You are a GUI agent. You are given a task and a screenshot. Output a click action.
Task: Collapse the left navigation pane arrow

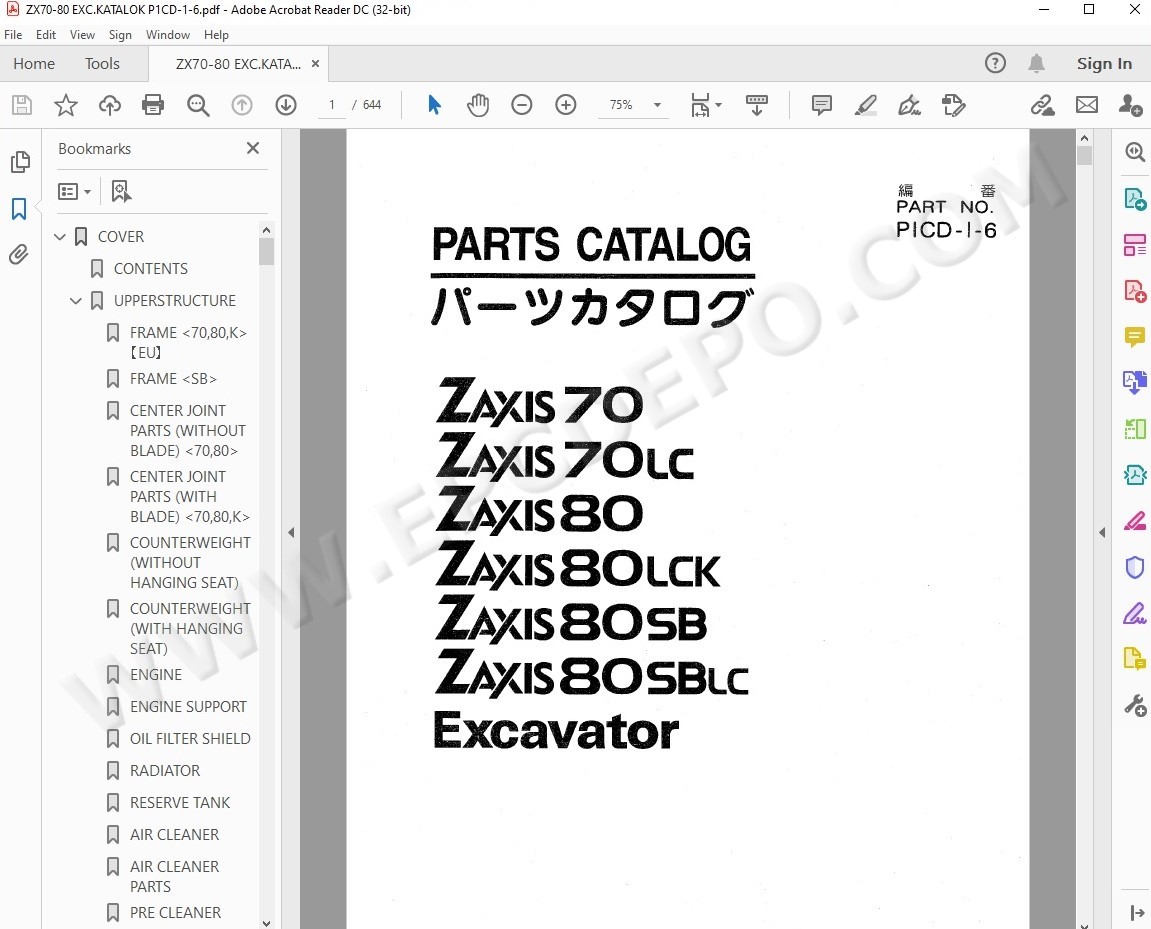[291, 533]
